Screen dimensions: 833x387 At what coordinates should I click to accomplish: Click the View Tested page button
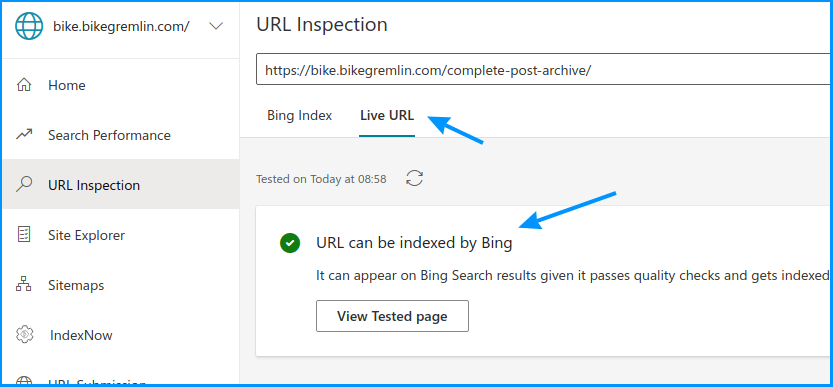[x=392, y=316]
